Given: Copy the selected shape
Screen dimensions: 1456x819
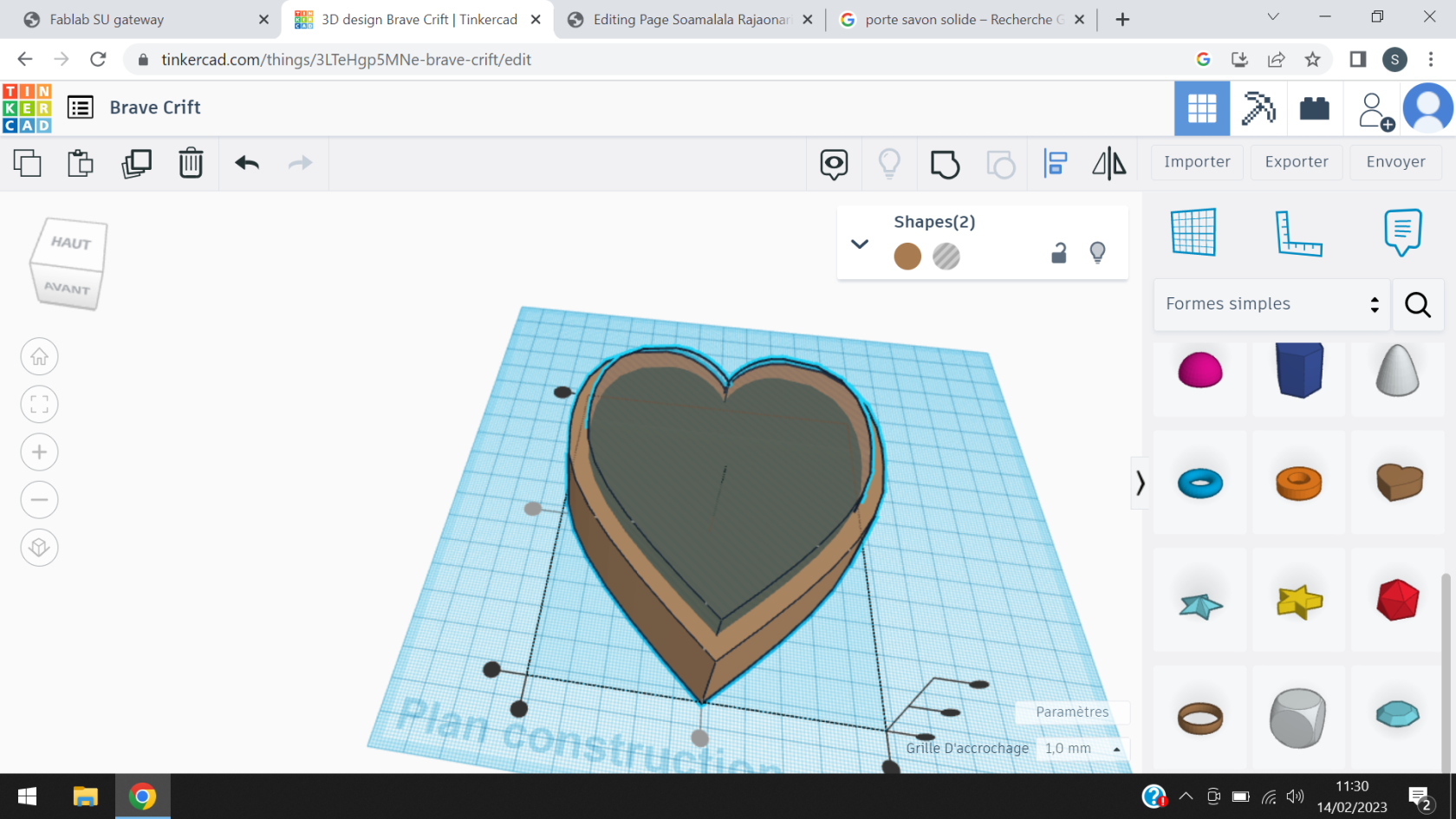Looking at the screenshot, I should [x=27, y=163].
